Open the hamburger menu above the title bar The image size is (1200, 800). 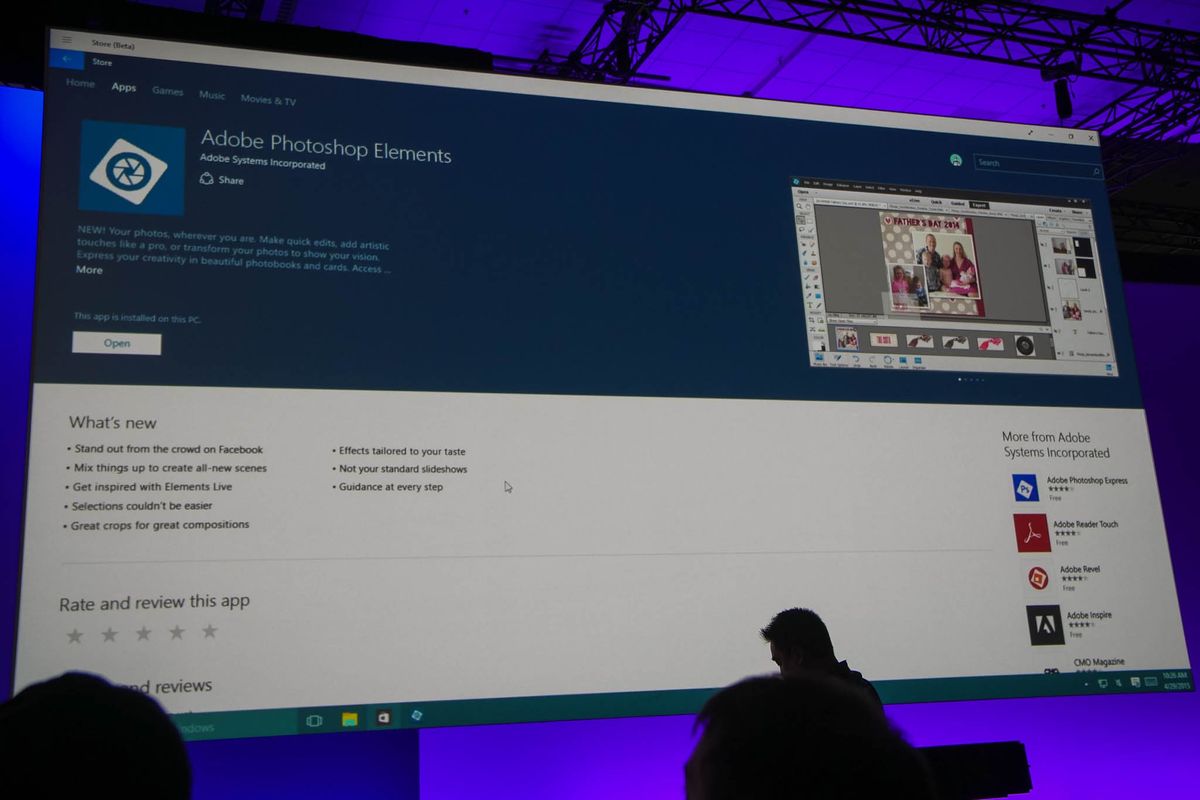coord(66,40)
